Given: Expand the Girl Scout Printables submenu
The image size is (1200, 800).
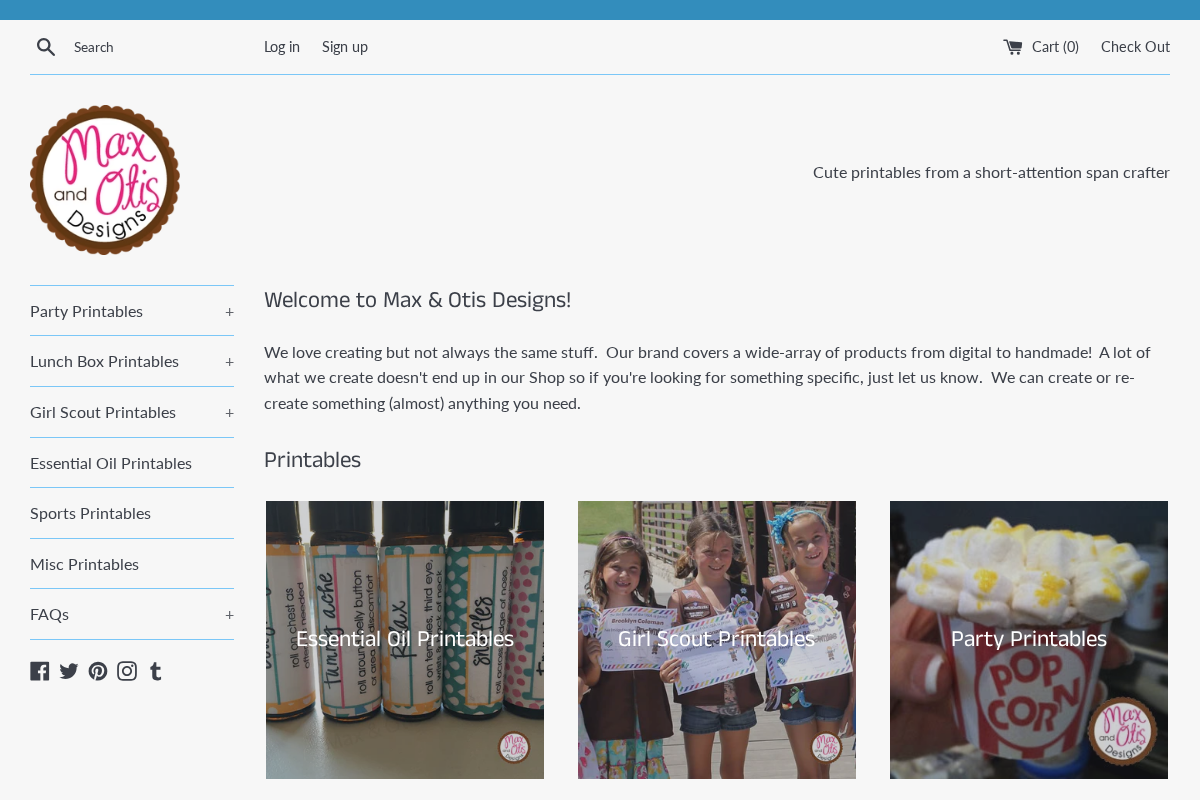Looking at the screenshot, I should pyautogui.click(x=228, y=412).
